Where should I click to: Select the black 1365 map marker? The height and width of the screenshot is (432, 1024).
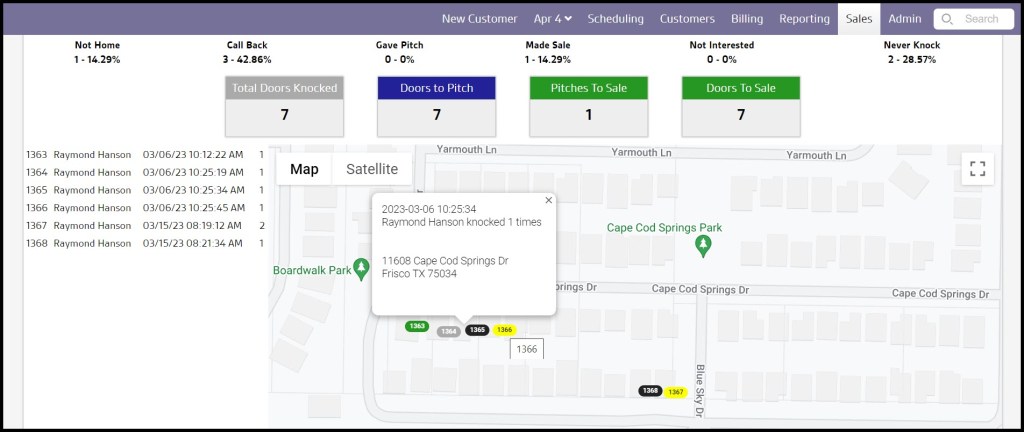point(477,330)
